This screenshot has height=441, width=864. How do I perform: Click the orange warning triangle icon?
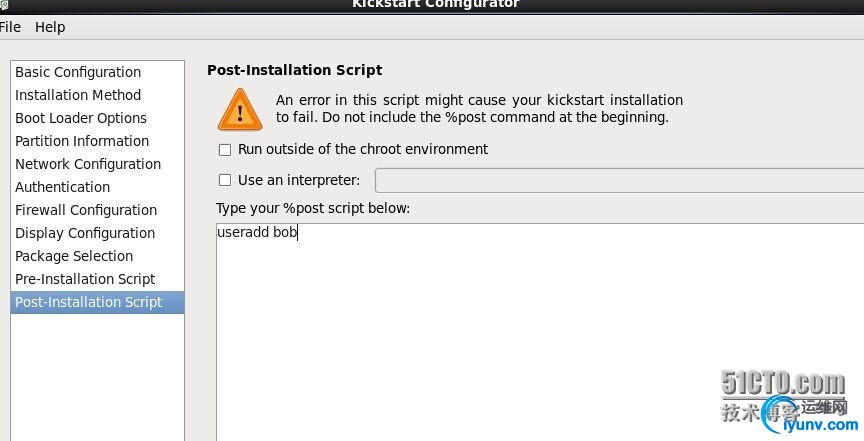point(240,110)
